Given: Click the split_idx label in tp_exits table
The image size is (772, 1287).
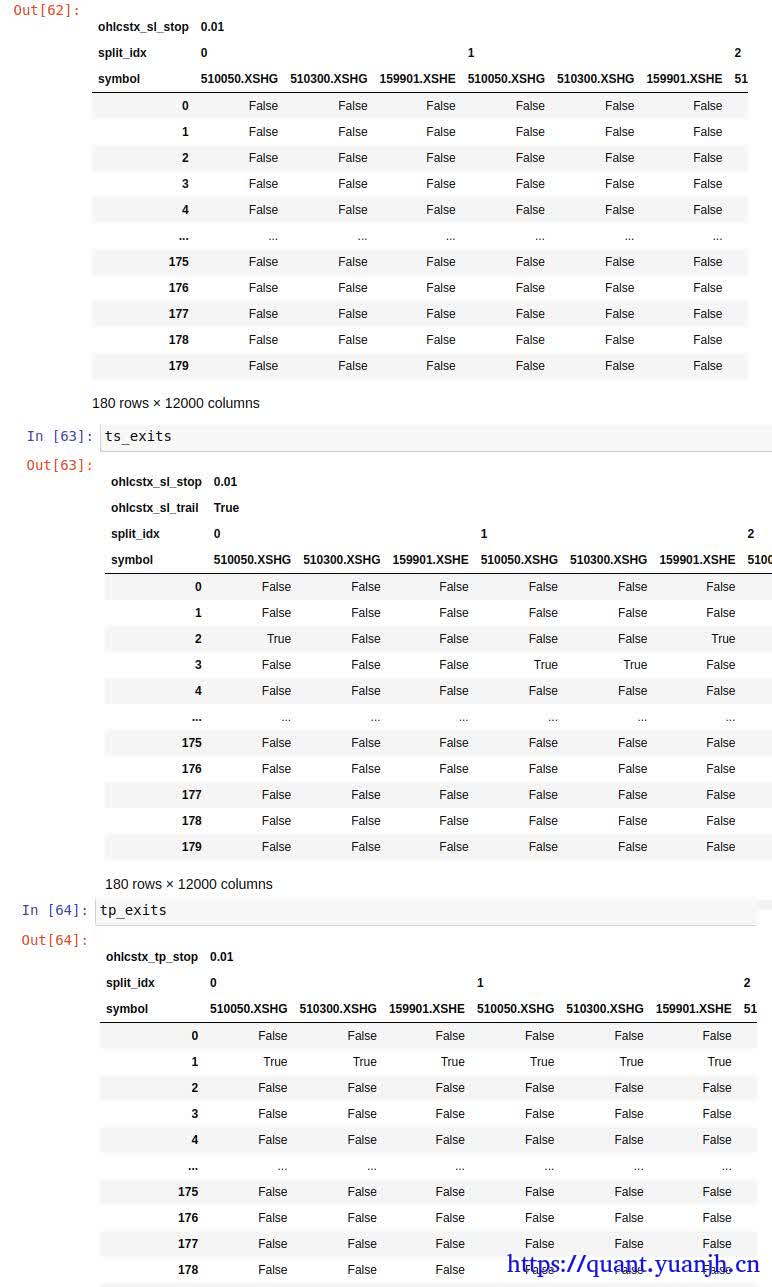Looking at the screenshot, I should (x=130, y=983).
